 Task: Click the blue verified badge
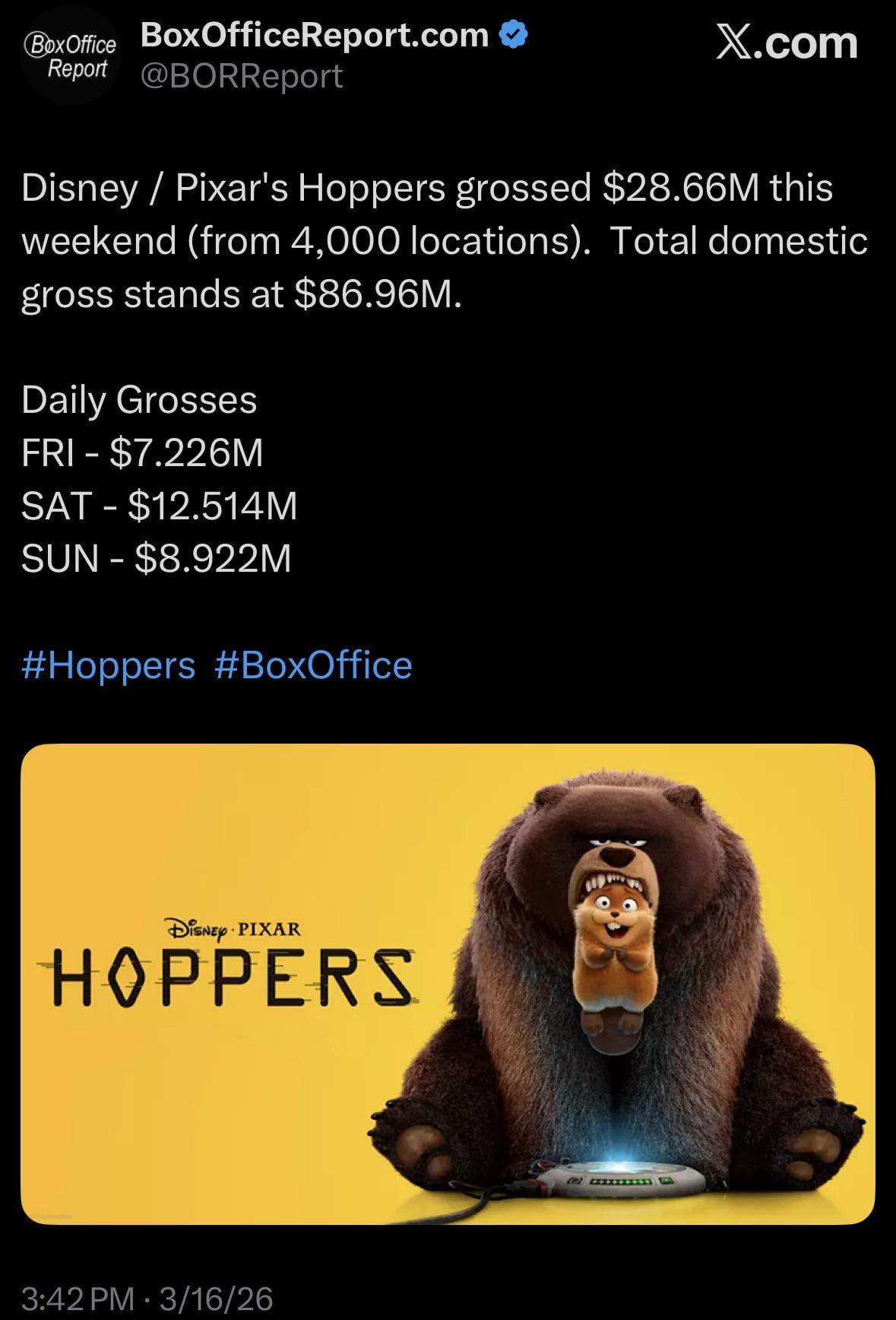[x=514, y=35]
